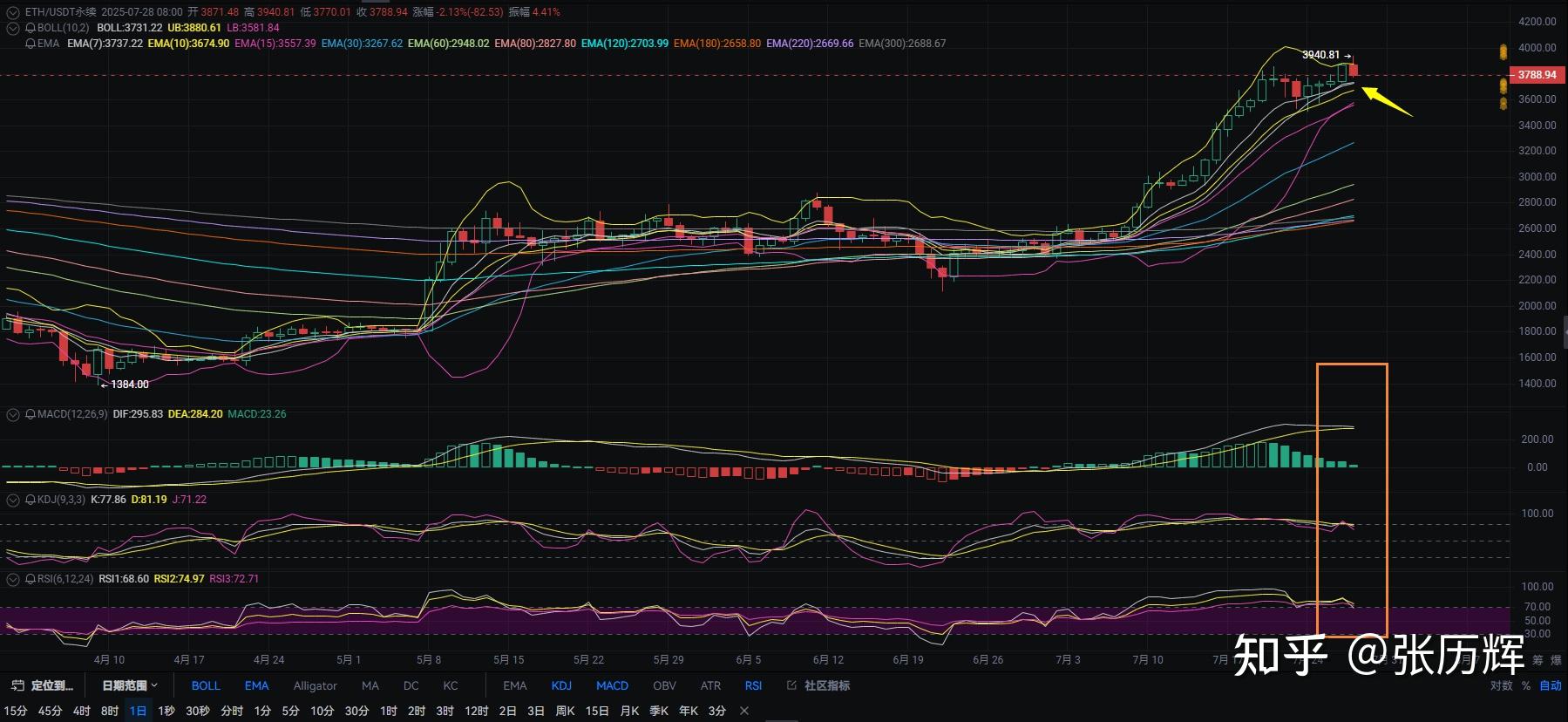This screenshot has width=1568, height=722.
Task: Click the 社区指标 community indicators icon
Action: [x=791, y=685]
